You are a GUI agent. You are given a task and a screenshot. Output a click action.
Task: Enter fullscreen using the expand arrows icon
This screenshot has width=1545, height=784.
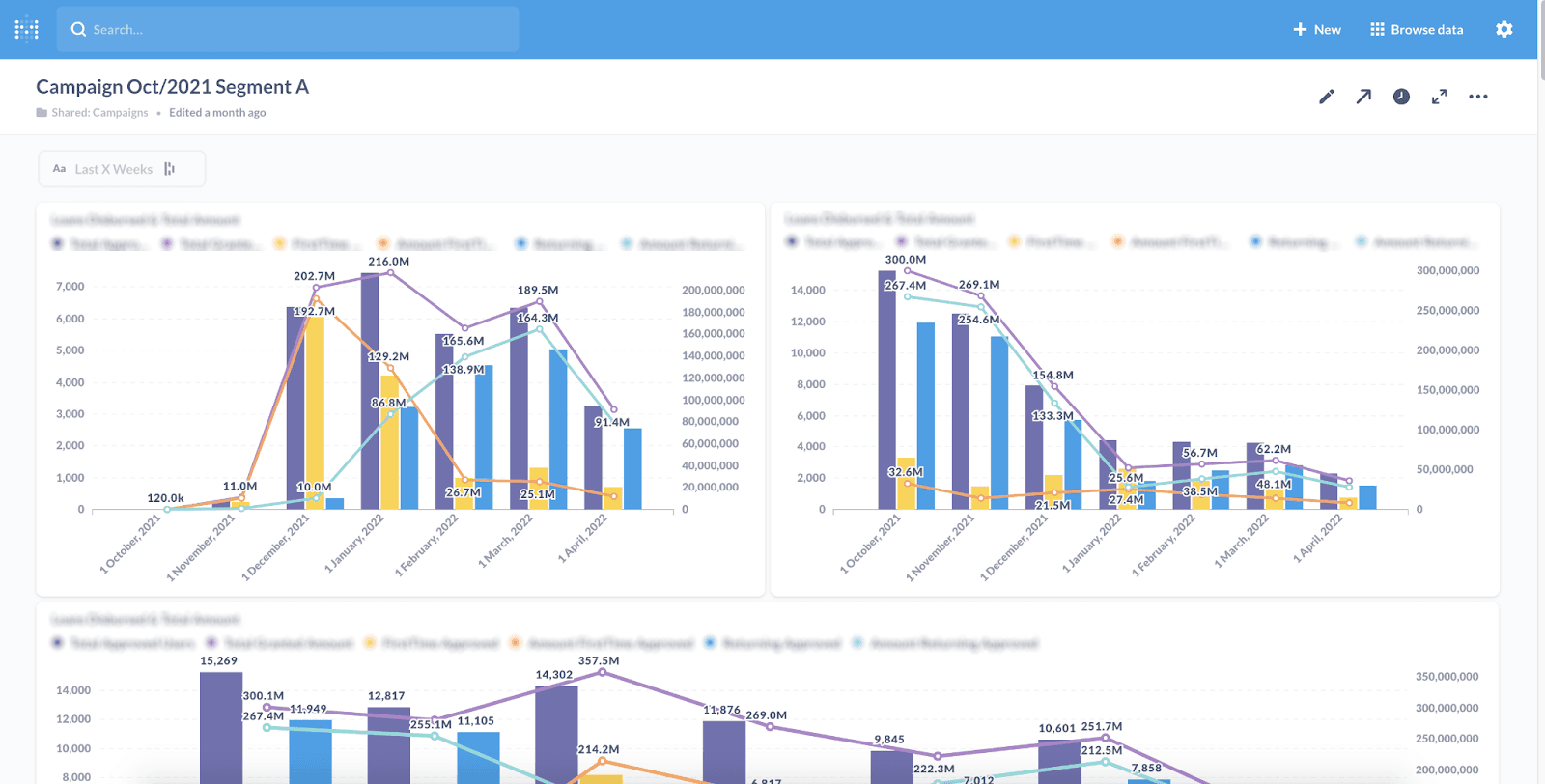[1439, 97]
